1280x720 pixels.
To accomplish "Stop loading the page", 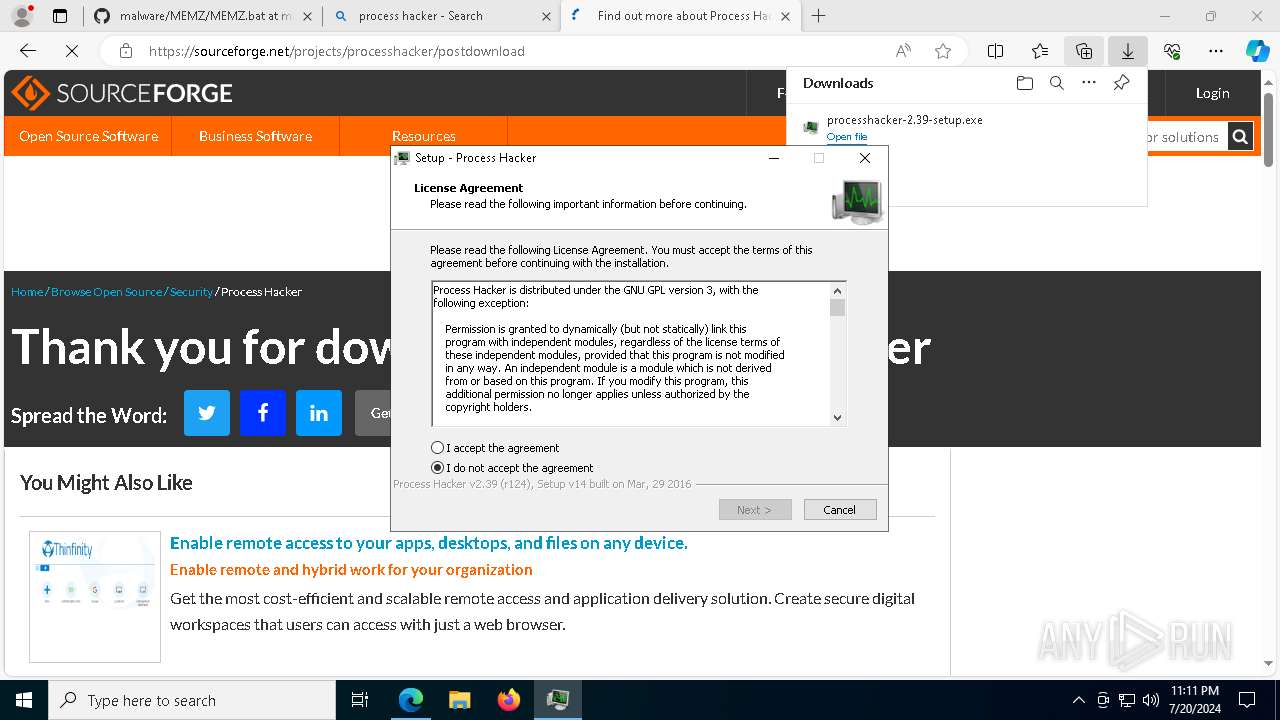I will (x=74, y=51).
